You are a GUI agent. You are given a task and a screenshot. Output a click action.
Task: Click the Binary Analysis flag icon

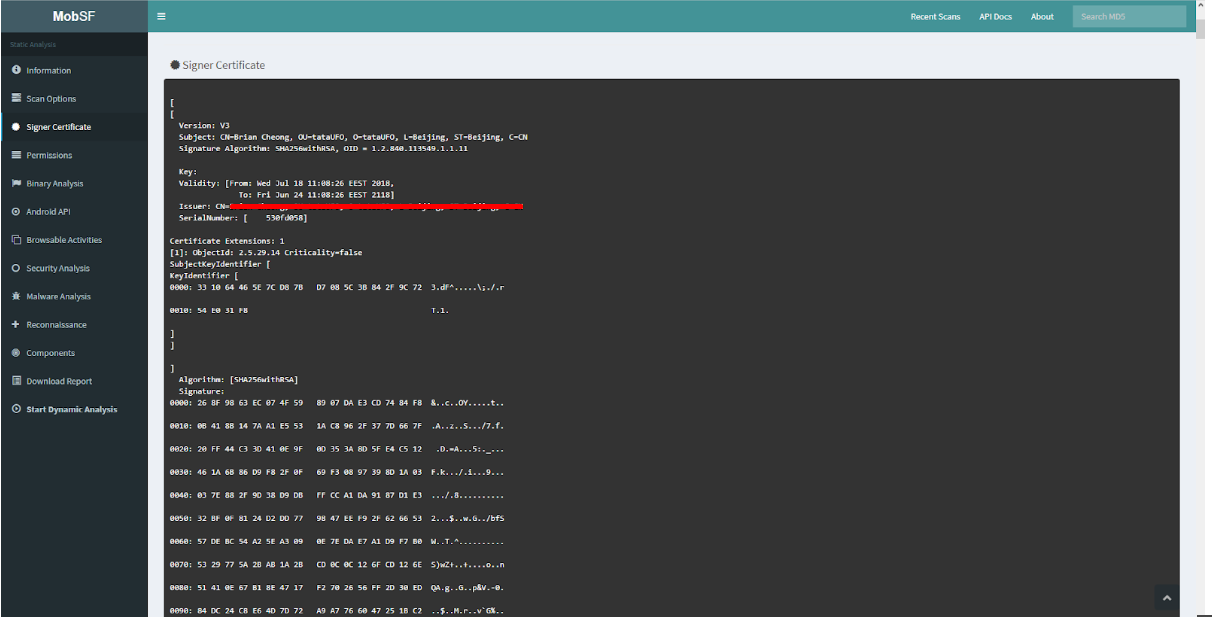coord(16,183)
